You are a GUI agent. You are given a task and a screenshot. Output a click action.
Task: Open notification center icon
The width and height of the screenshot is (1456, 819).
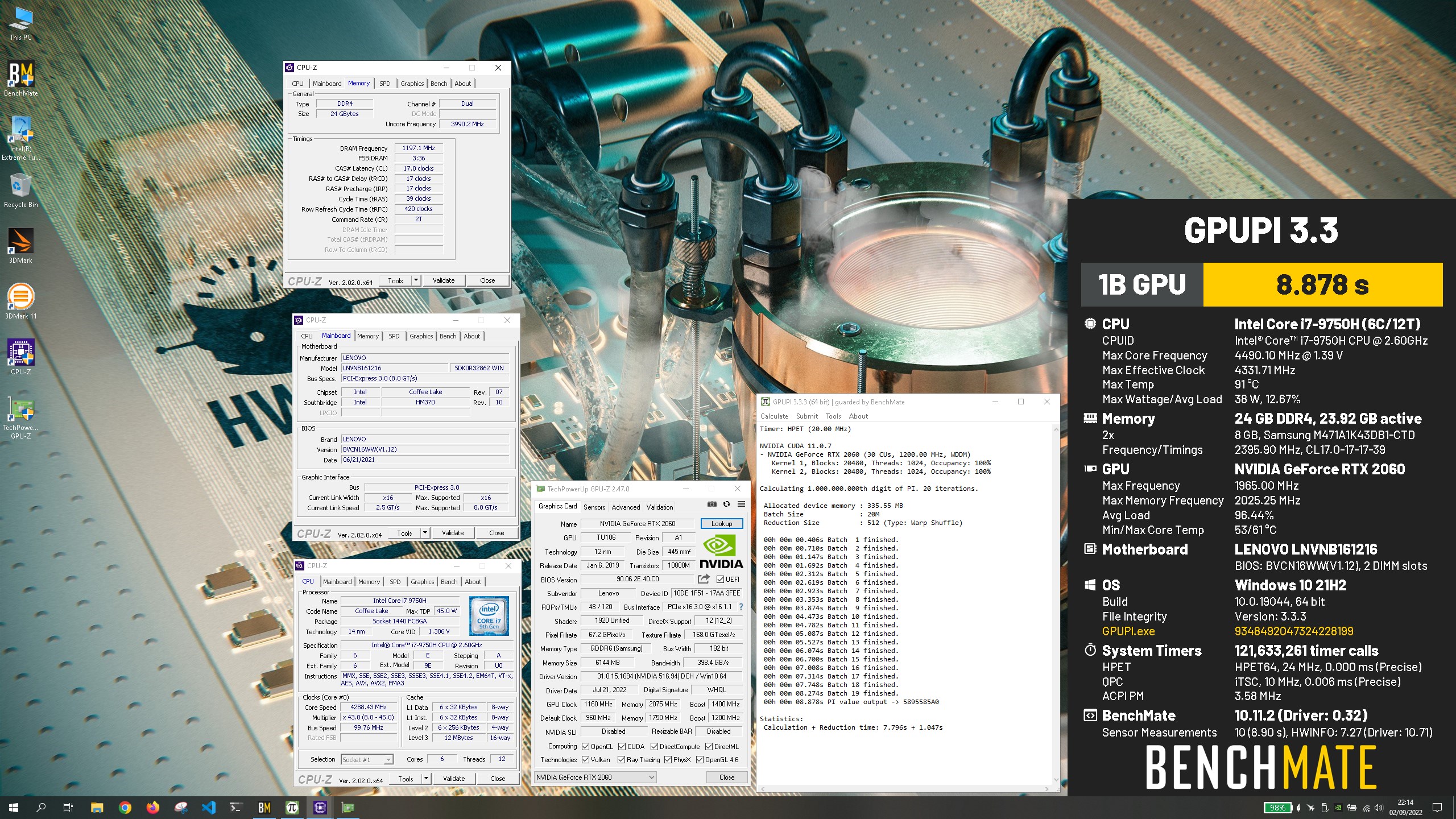[1437, 807]
